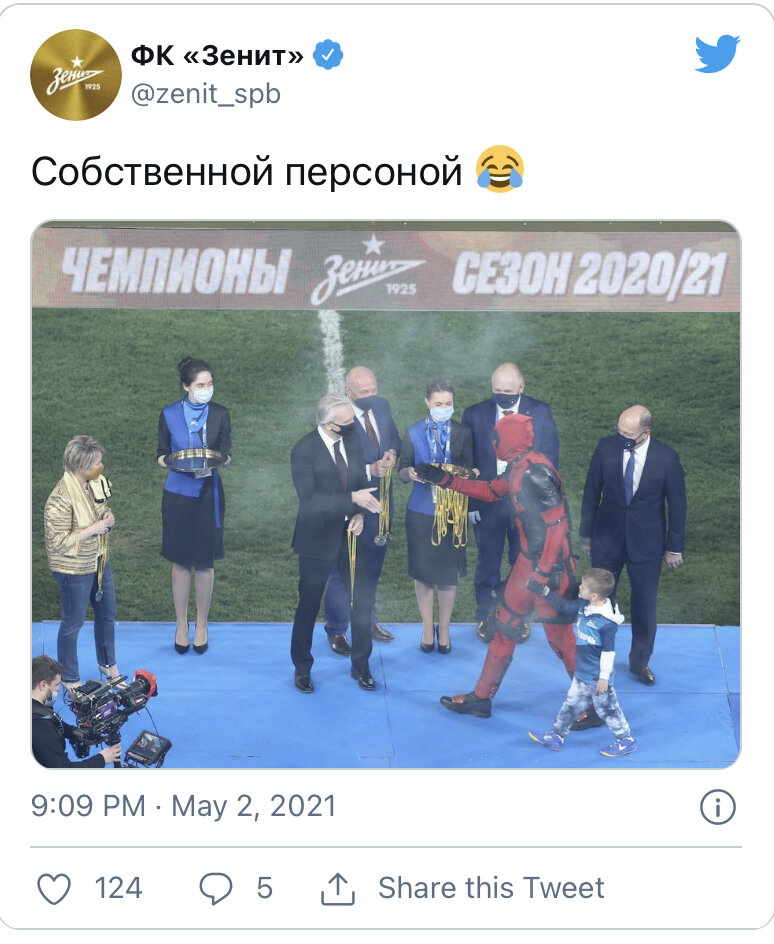Click the 5 replies count
774x944 pixels.
tap(265, 889)
